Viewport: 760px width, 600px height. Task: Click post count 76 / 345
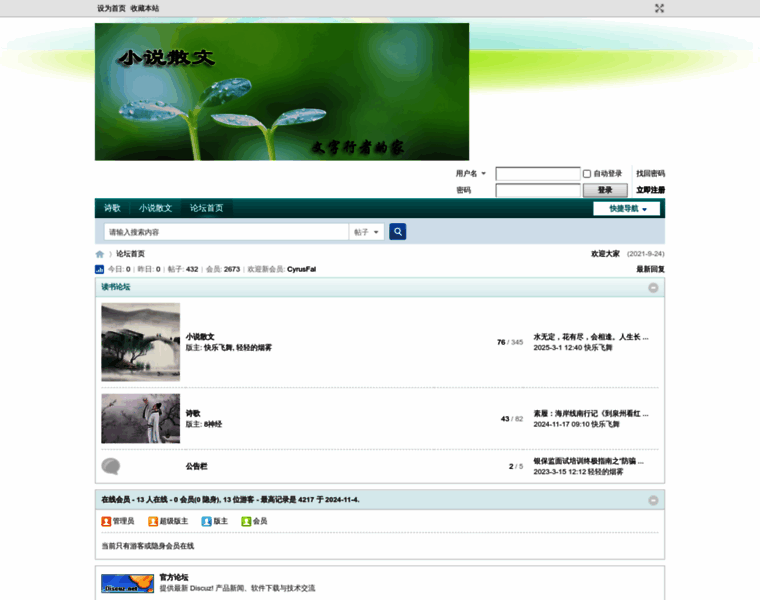510,342
